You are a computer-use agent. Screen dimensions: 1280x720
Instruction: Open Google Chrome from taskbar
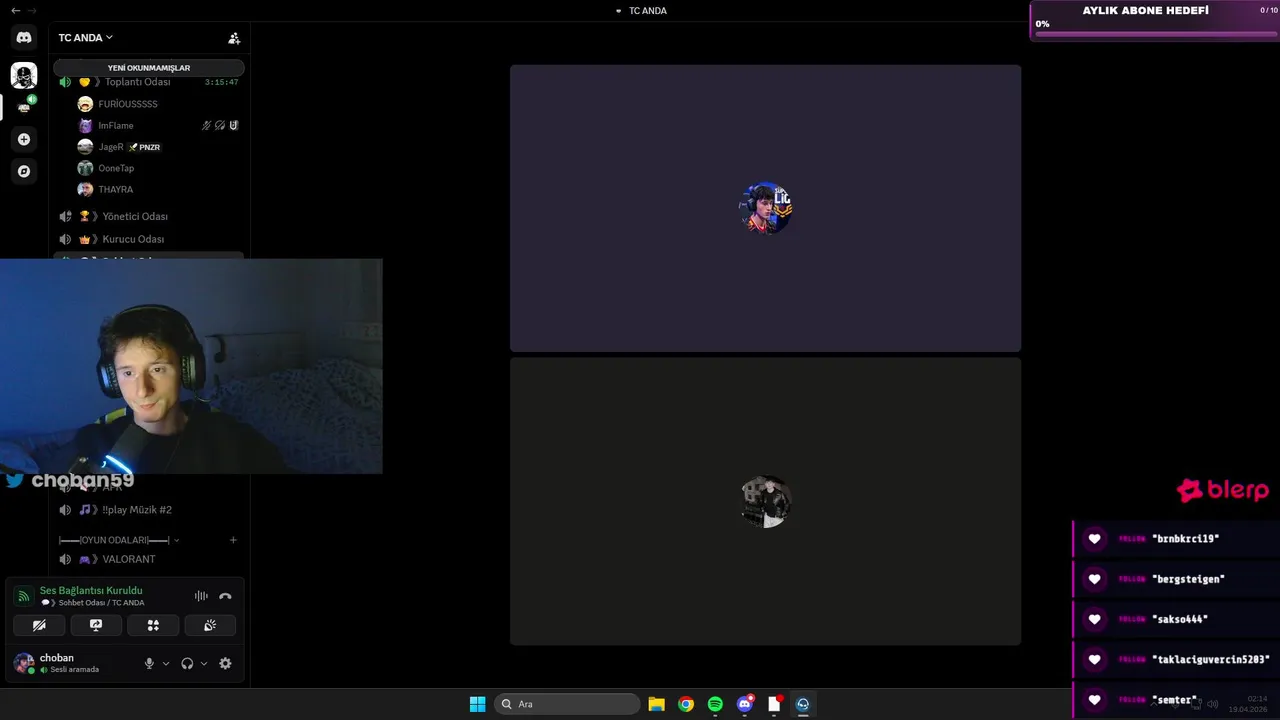686,704
